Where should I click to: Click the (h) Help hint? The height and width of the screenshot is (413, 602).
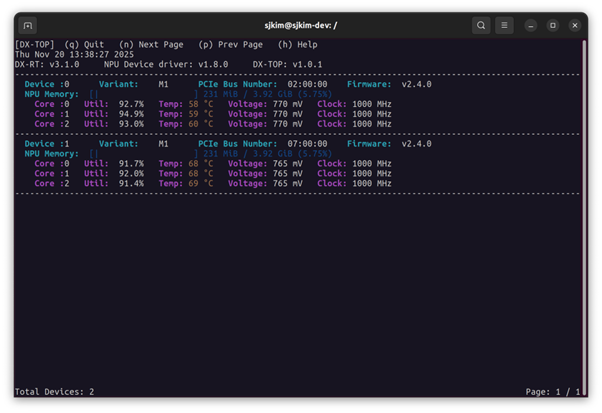point(298,45)
